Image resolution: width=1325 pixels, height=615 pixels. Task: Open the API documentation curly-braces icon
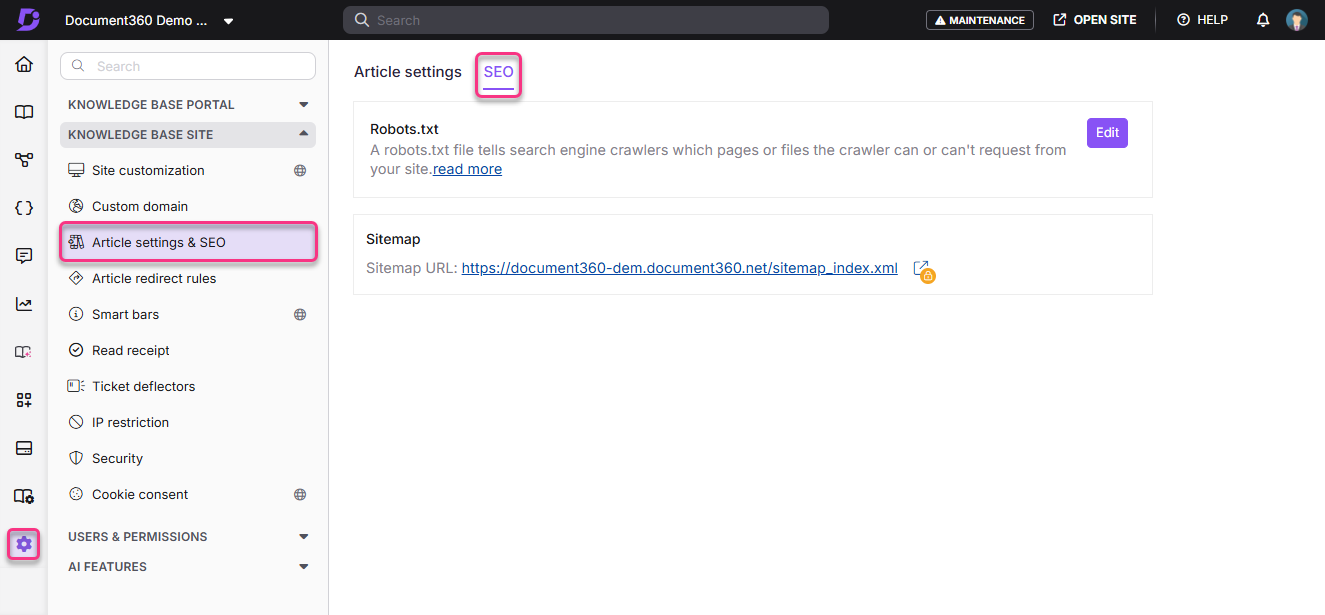point(23,207)
